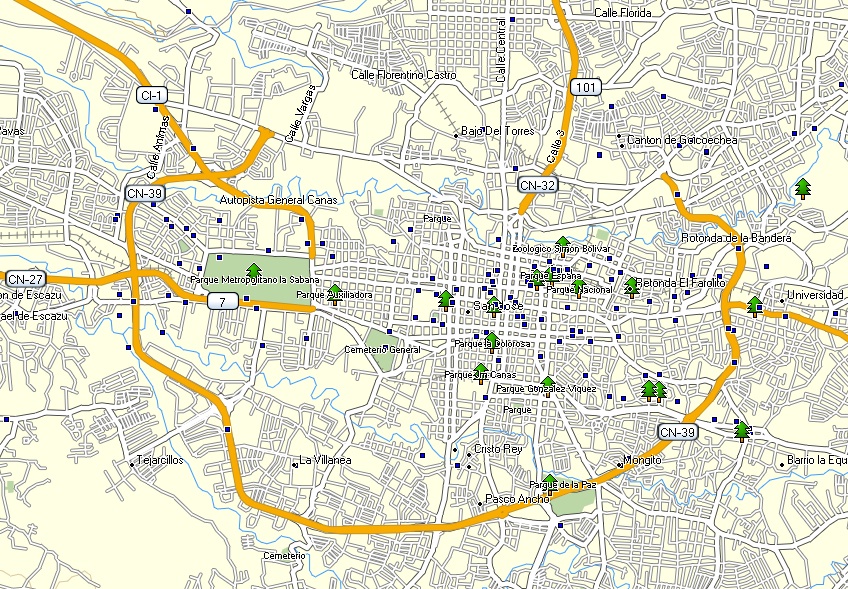Select the Rotonda de la Bandera label

point(738,237)
